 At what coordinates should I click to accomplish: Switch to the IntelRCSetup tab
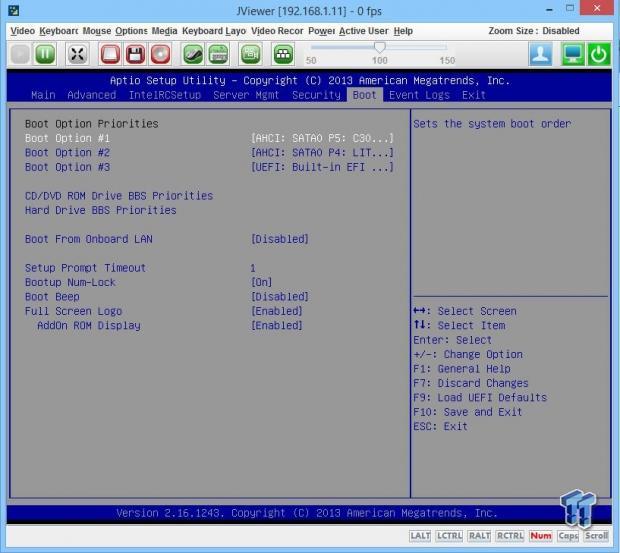coord(165,95)
